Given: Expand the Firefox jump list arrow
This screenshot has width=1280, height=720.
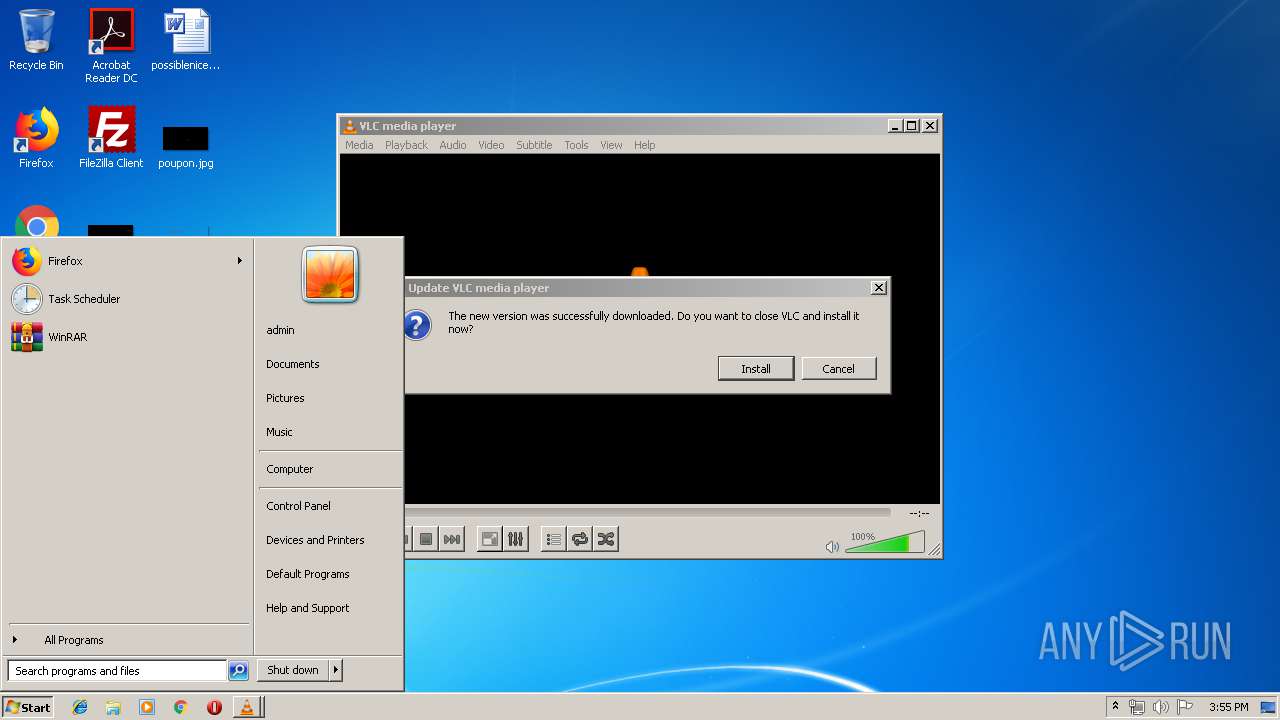Looking at the screenshot, I should coord(239,261).
